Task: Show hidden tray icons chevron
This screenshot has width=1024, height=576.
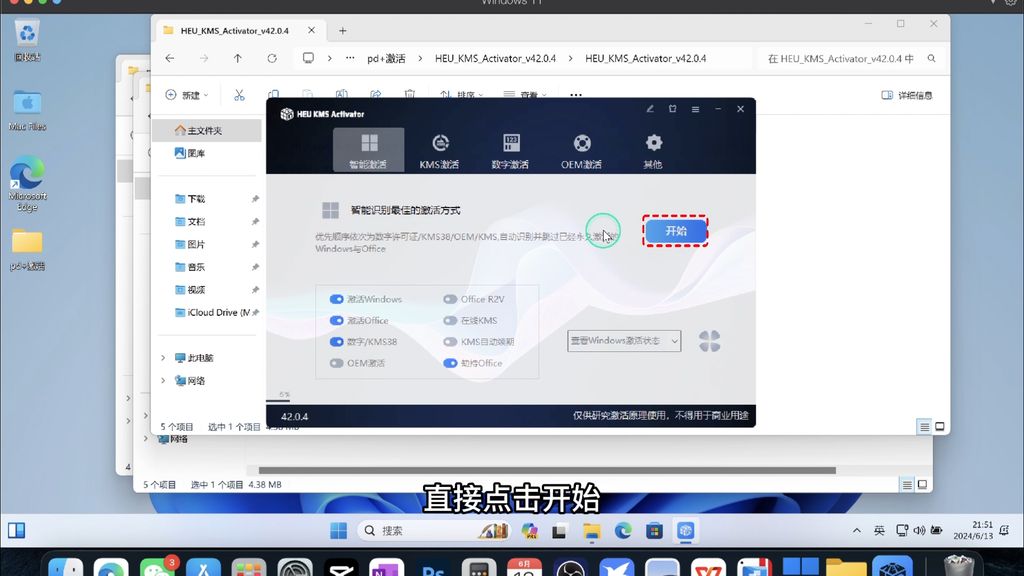Action: coord(857,531)
